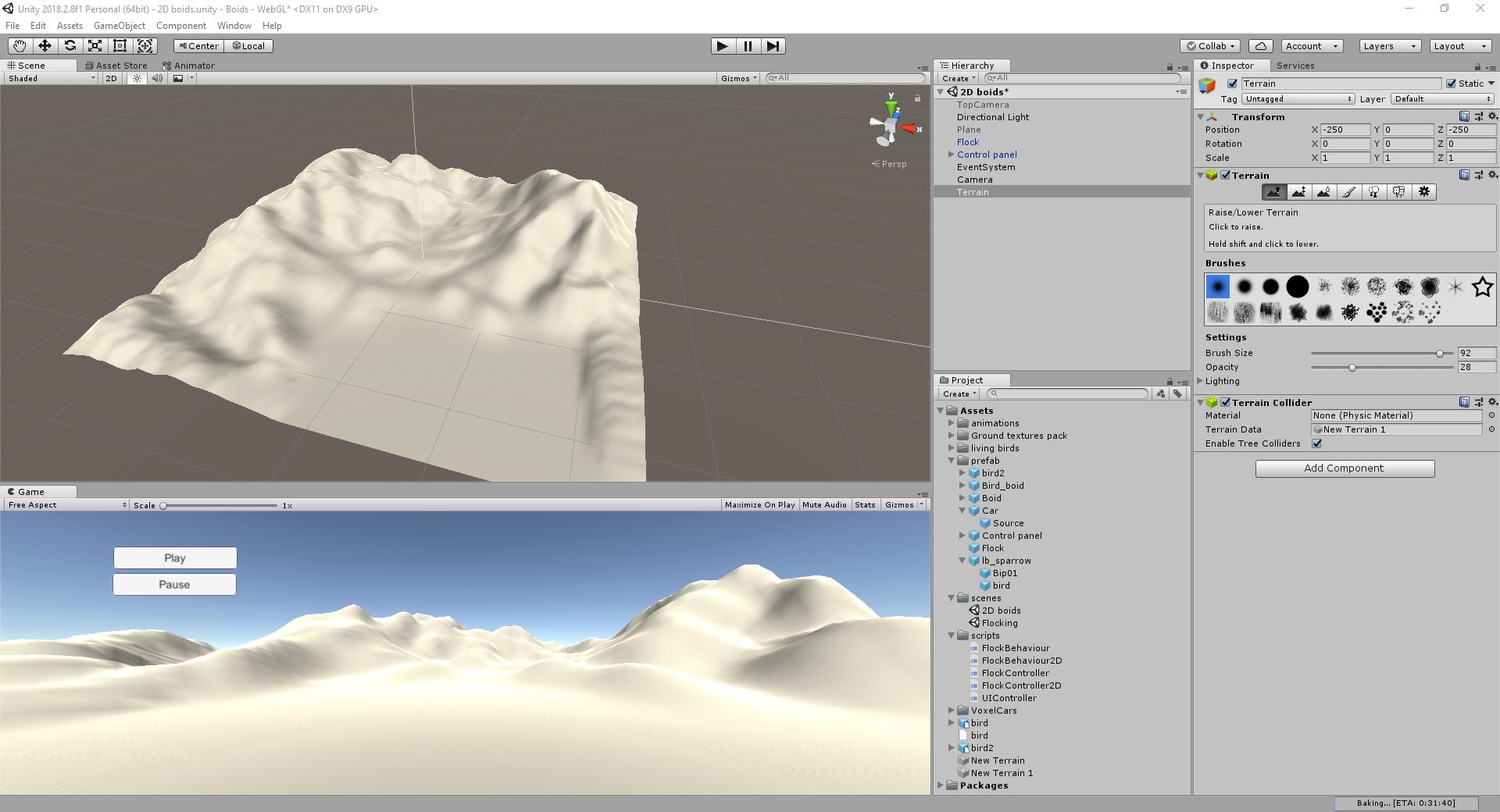Open the Shaded draw mode dropdown
The height and width of the screenshot is (812, 1500).
tap(51, 78)
